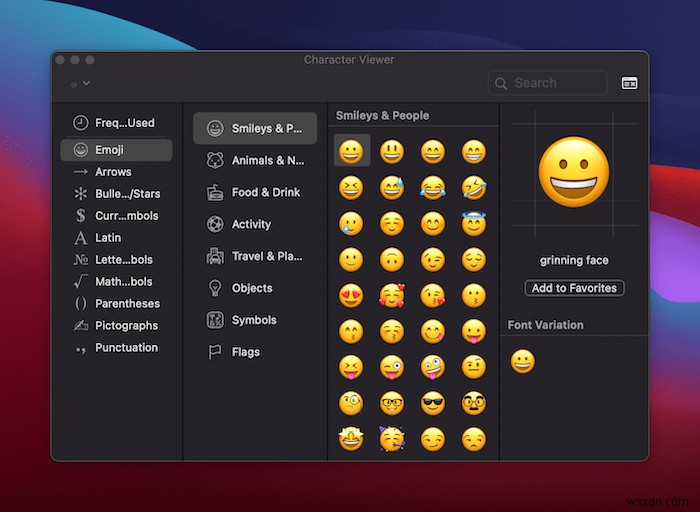Switch to the Food & Drink category

[x=255, y=192]
